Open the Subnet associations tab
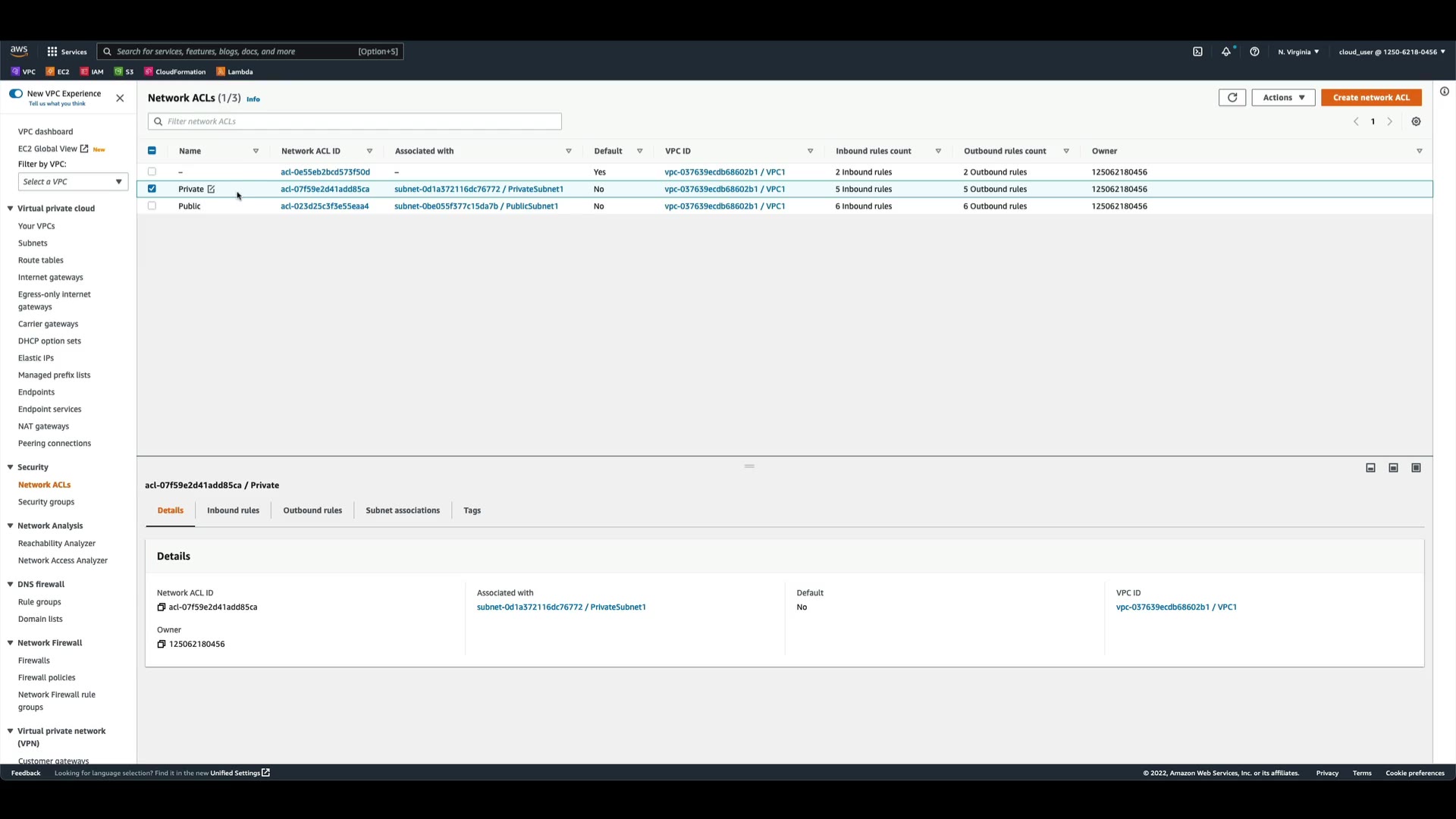The width and height of the screenshot is (1456, 819). (x=402, y=510)
